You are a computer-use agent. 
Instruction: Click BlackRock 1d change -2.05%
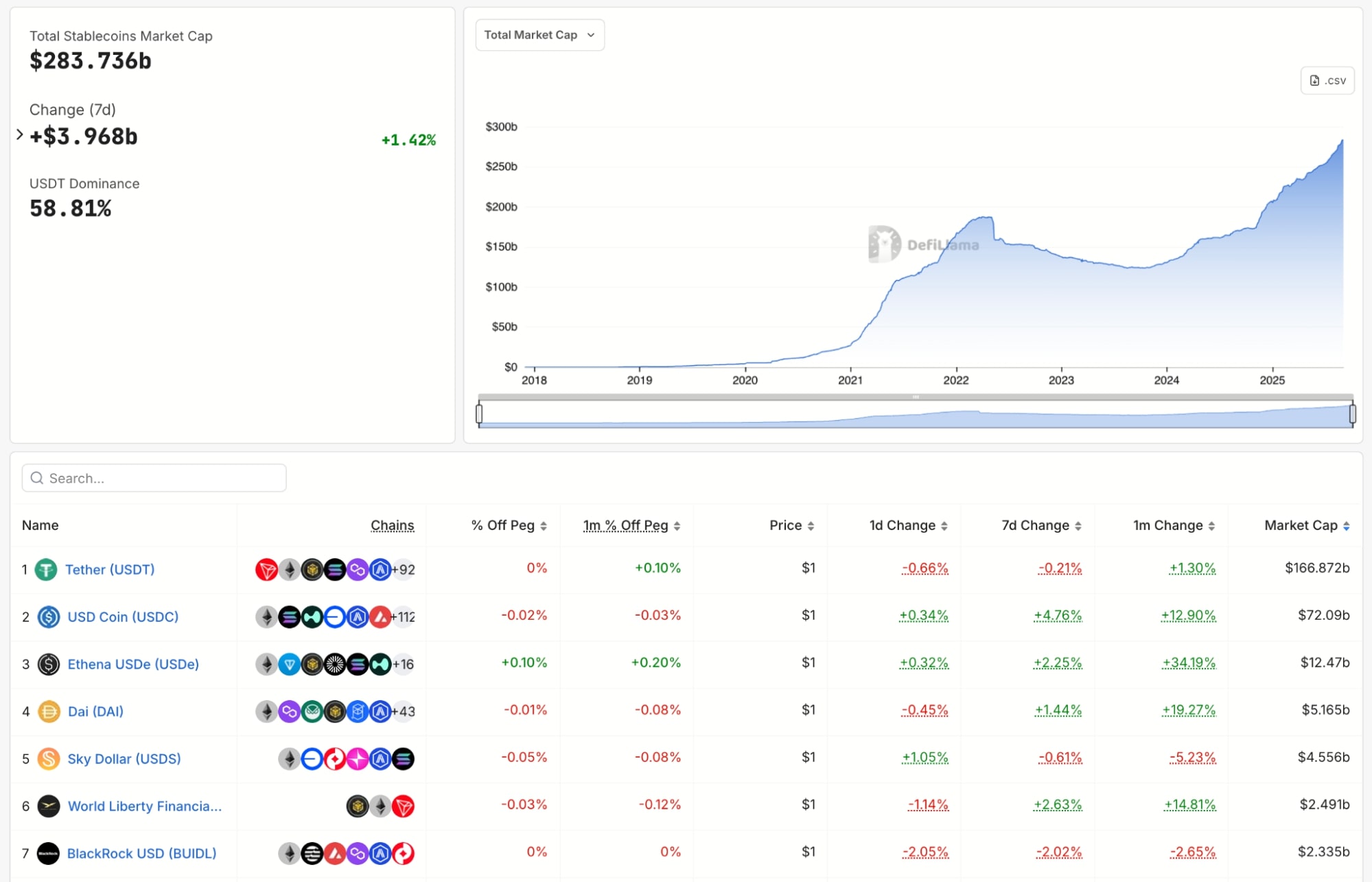click(x=925, y=852)
